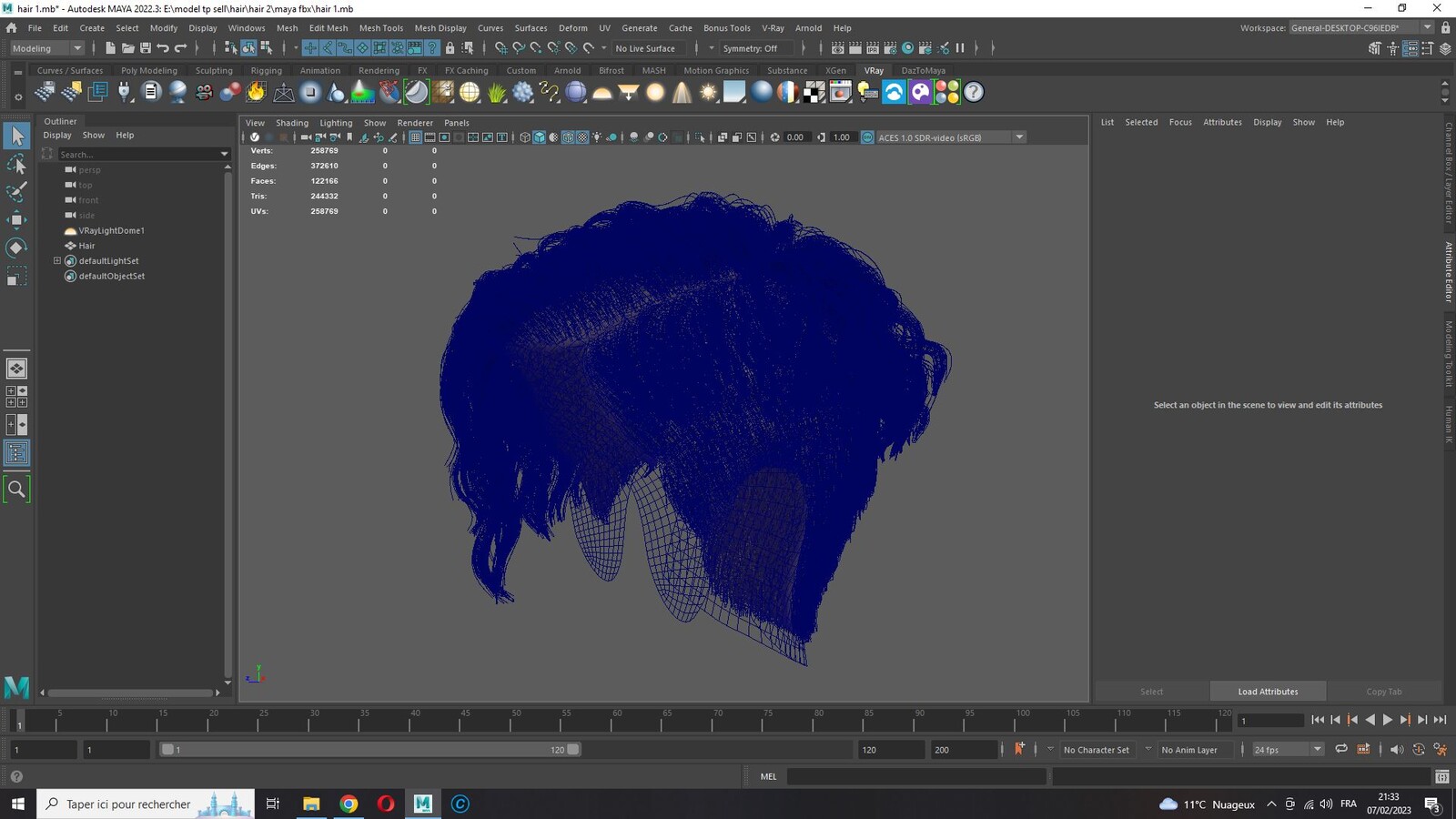Activate the Rotate tool in the toolbox
Screen dimensions: 1456x819
click(16, 248)
